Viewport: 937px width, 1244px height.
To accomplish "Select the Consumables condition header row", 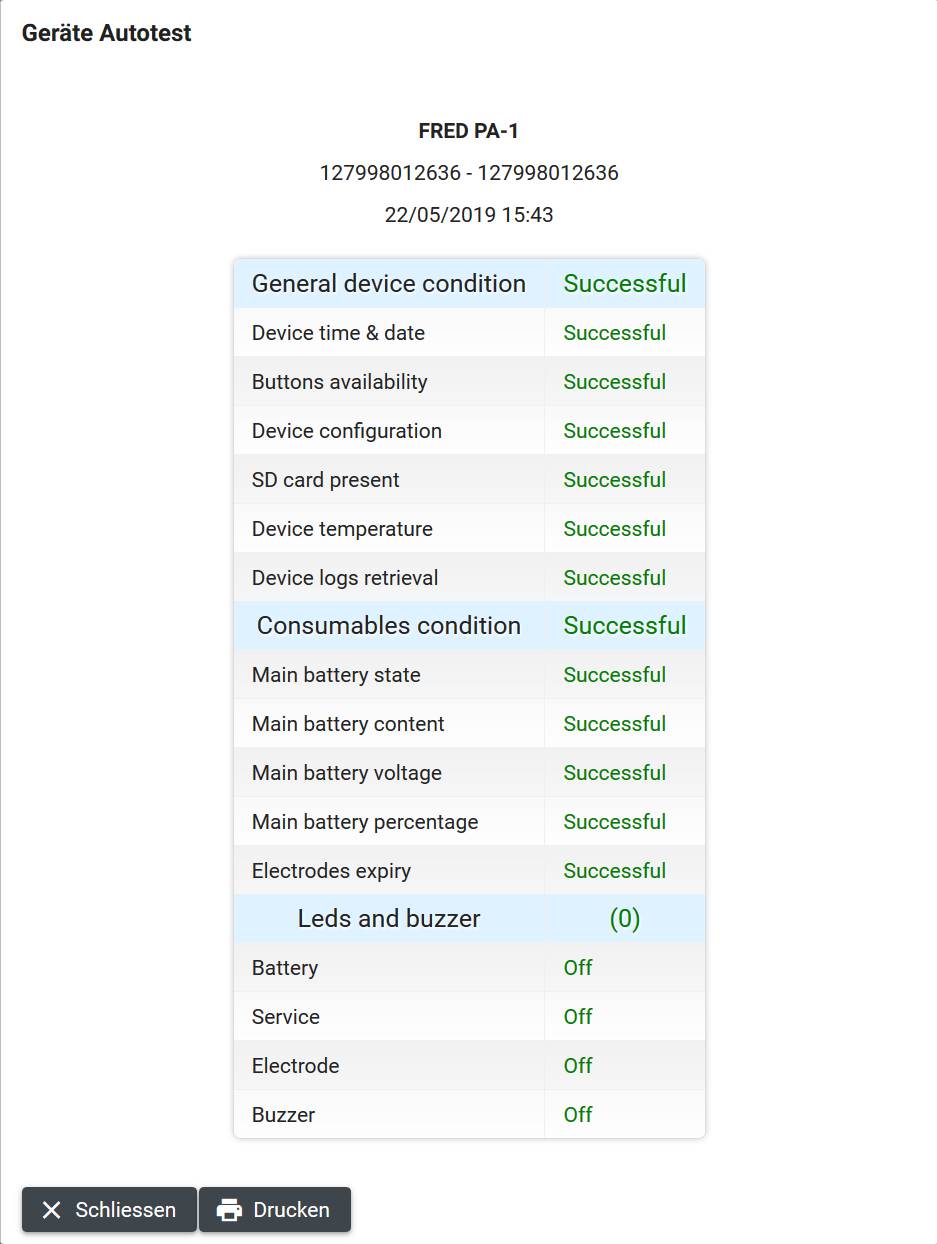I will click(469, 625).
